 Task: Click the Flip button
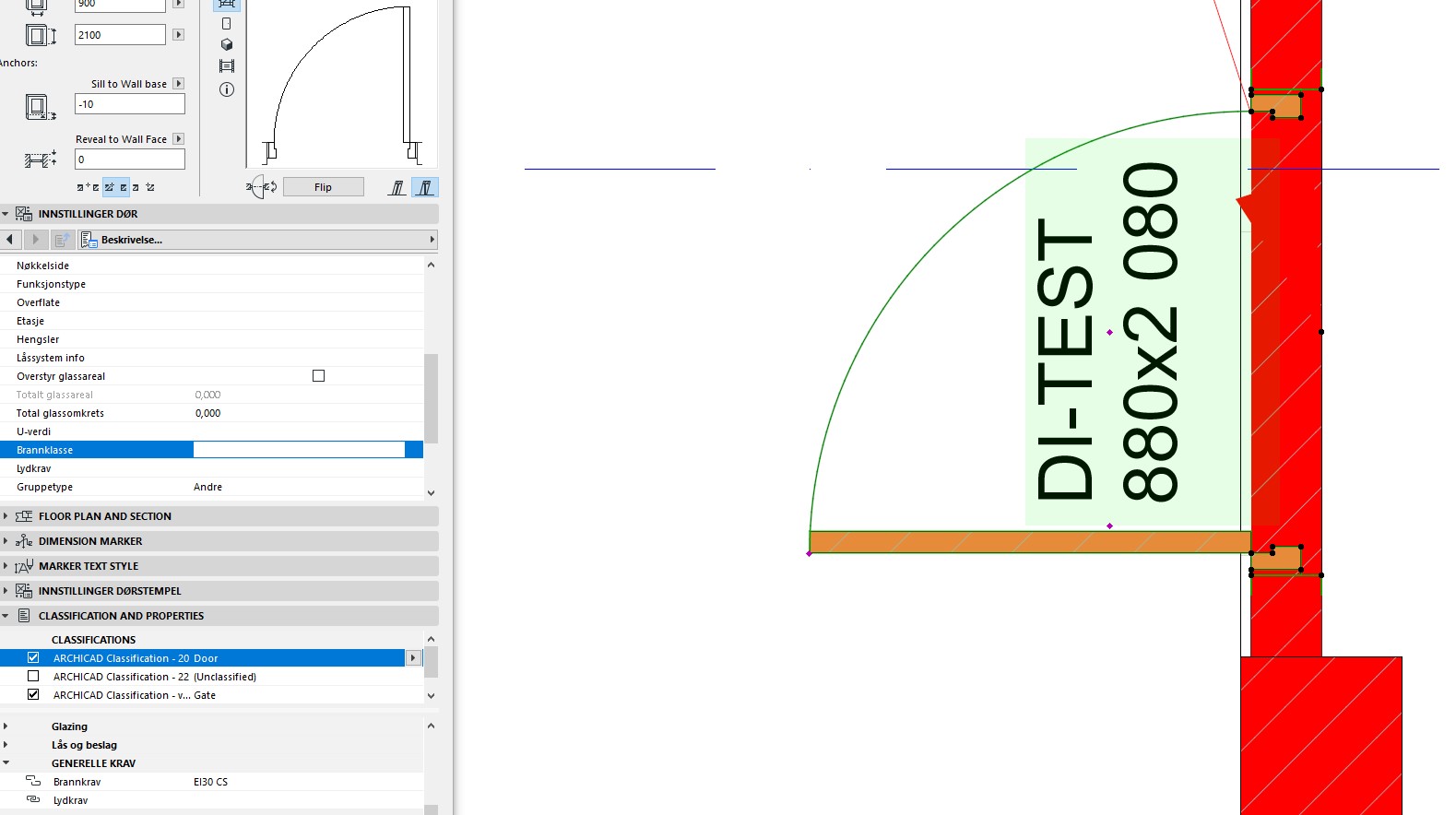pyautogui.click(x=323, y=187)
